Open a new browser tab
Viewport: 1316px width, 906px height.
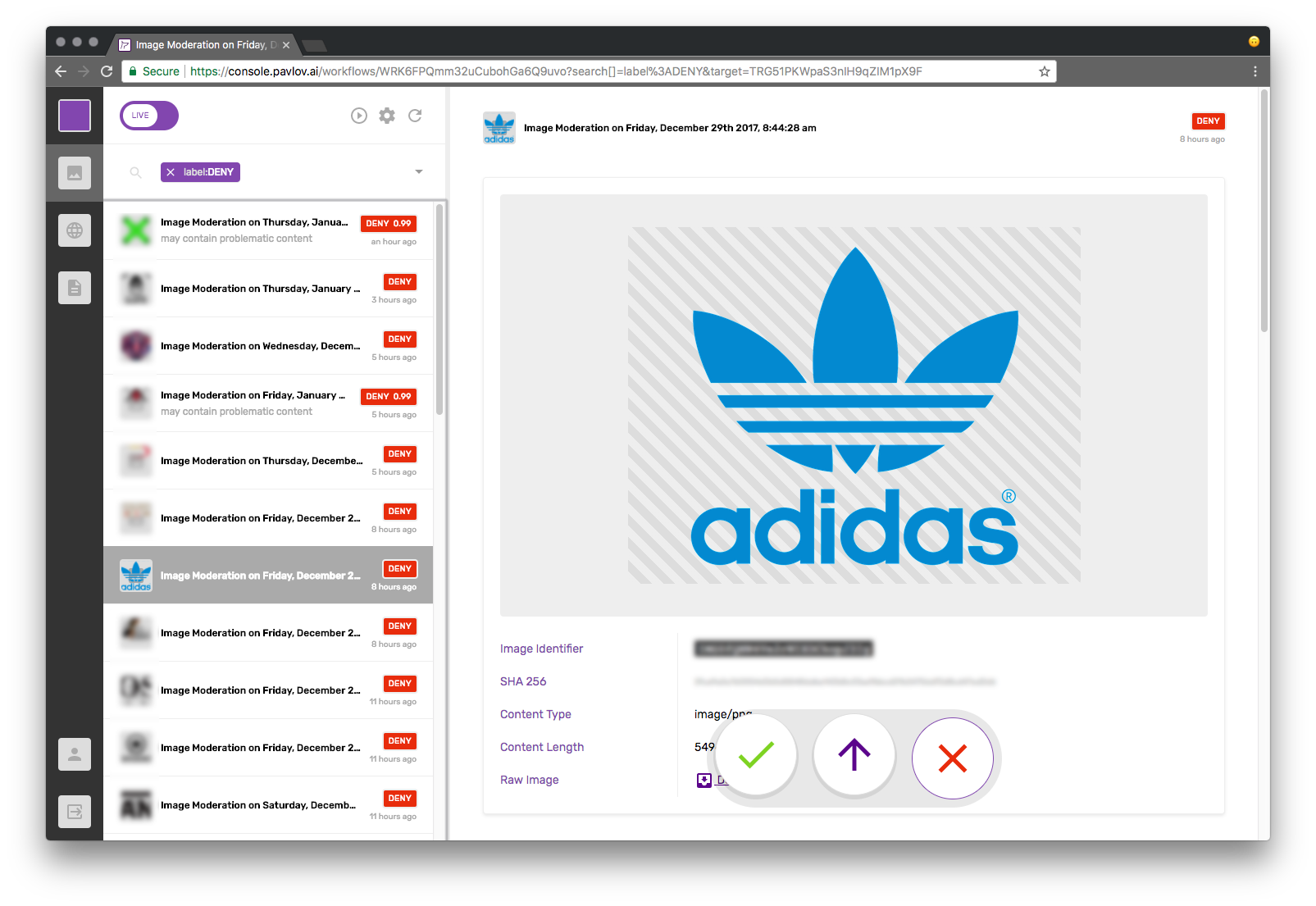(315, 45)
